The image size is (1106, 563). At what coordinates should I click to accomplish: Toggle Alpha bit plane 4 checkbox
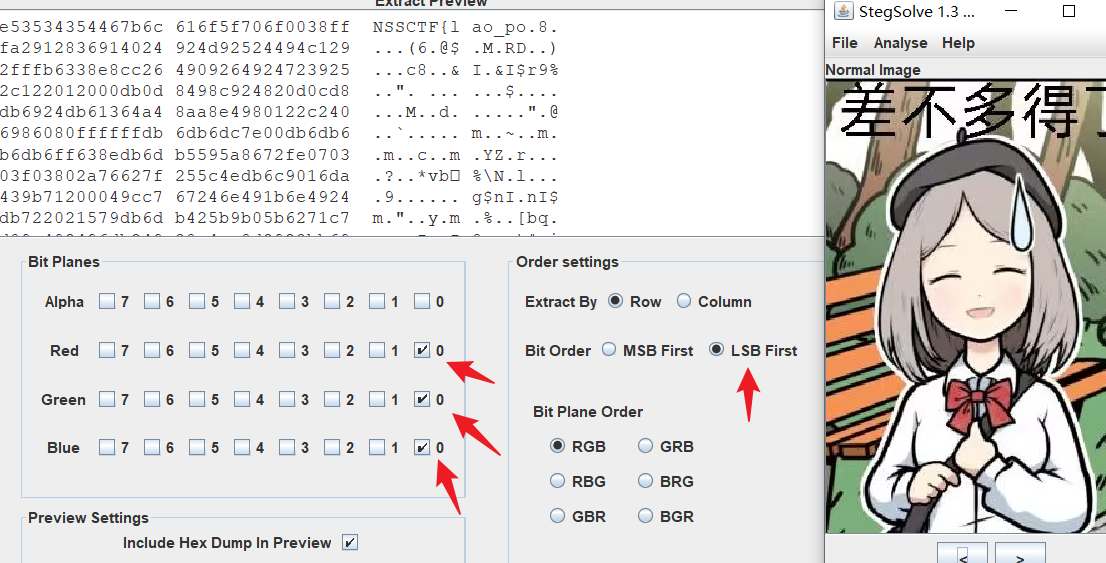(x=242, y=302)
